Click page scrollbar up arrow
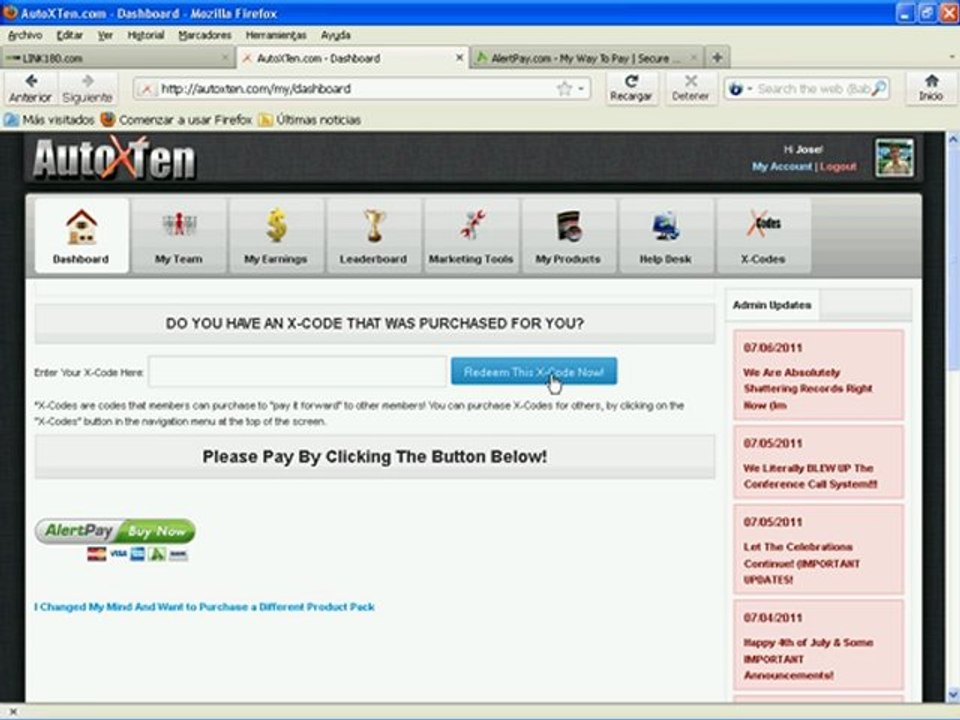The image size is (960, 720). pyautogui.click(x=953, y=140)
